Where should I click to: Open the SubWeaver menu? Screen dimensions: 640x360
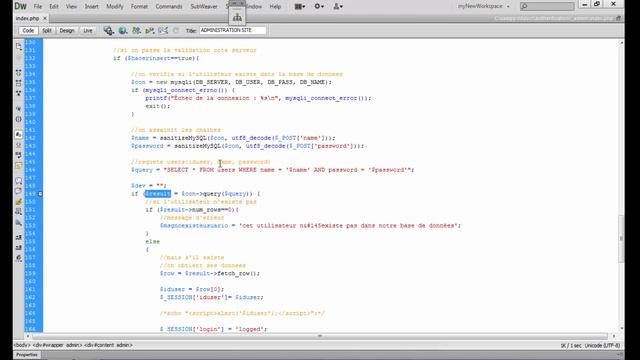[x=204, y=7]
